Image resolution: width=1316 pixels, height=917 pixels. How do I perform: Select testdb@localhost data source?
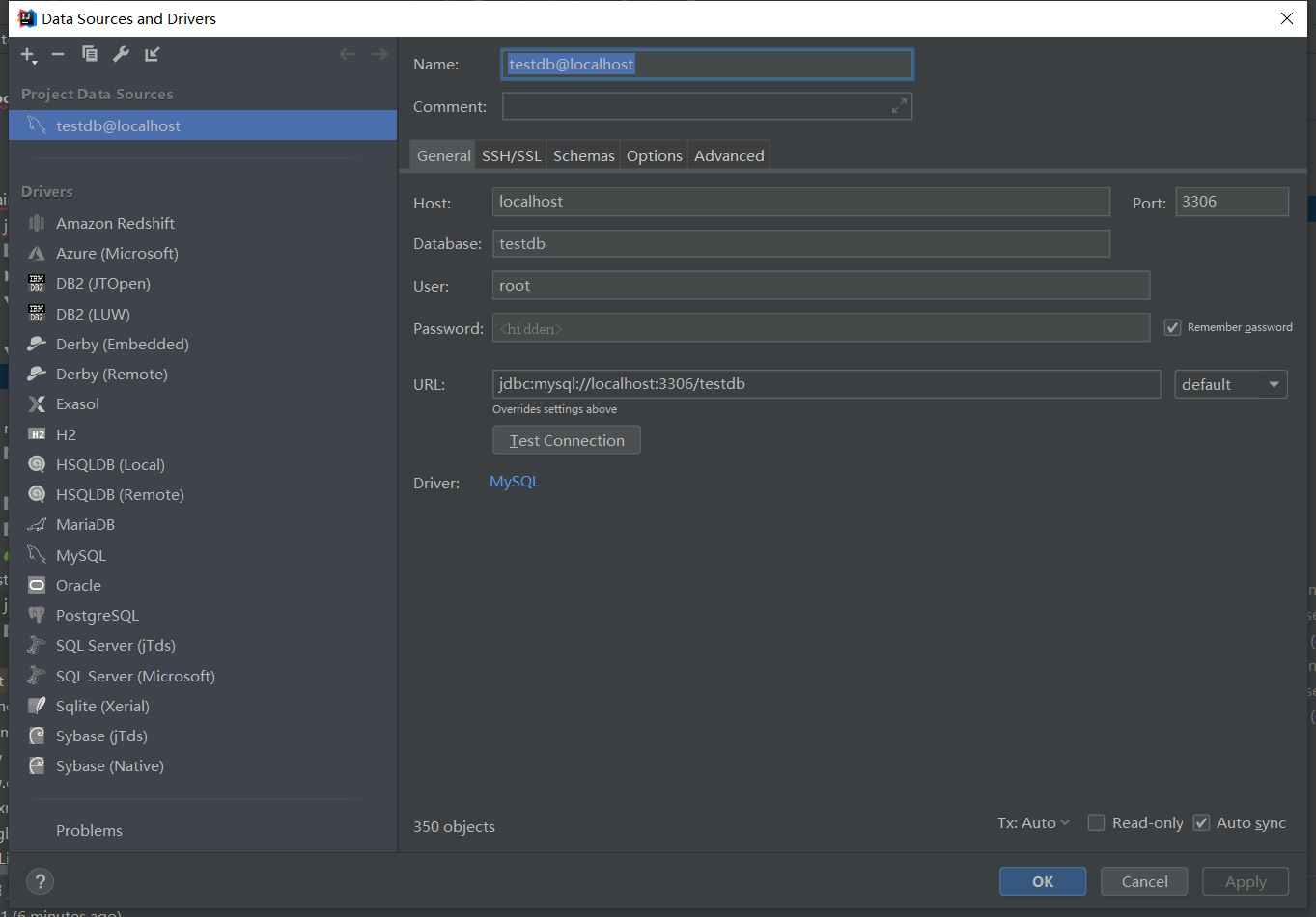pyautogui.click(x=203, y=125)
